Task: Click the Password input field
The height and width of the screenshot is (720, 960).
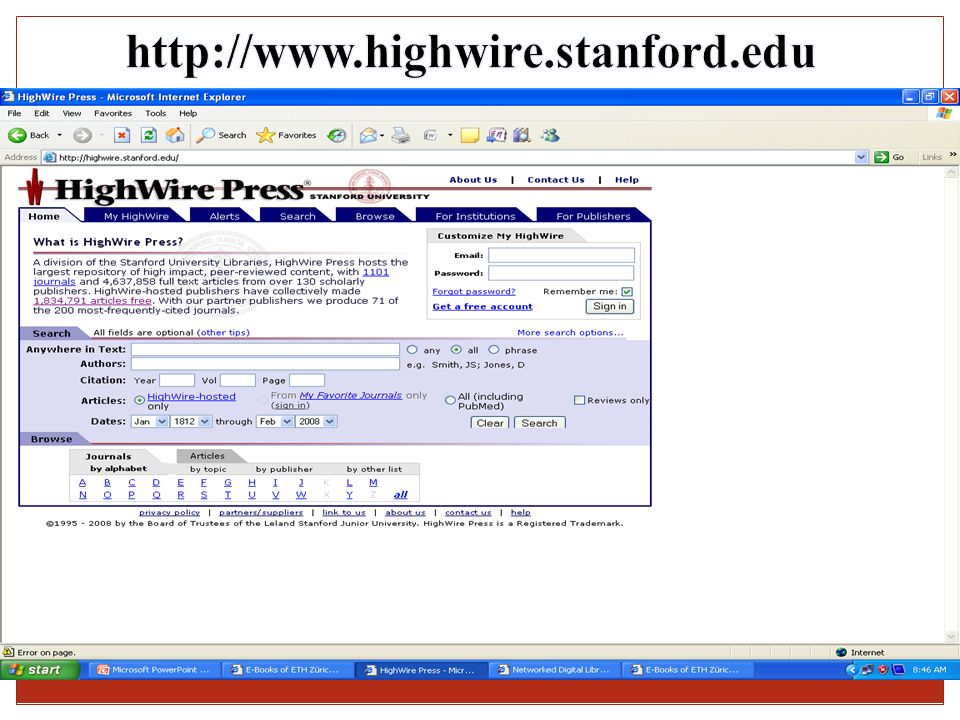Action: pos(561,273)
